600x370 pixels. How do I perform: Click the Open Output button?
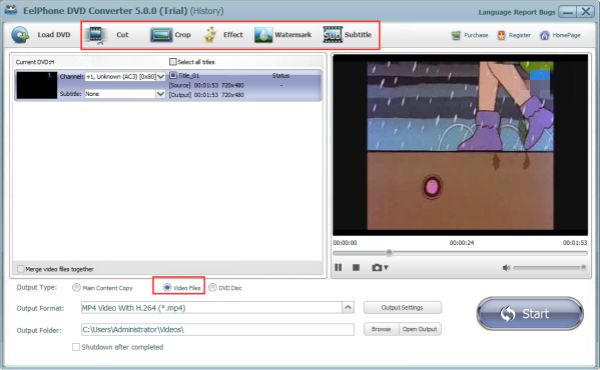[x=420, y=329]
